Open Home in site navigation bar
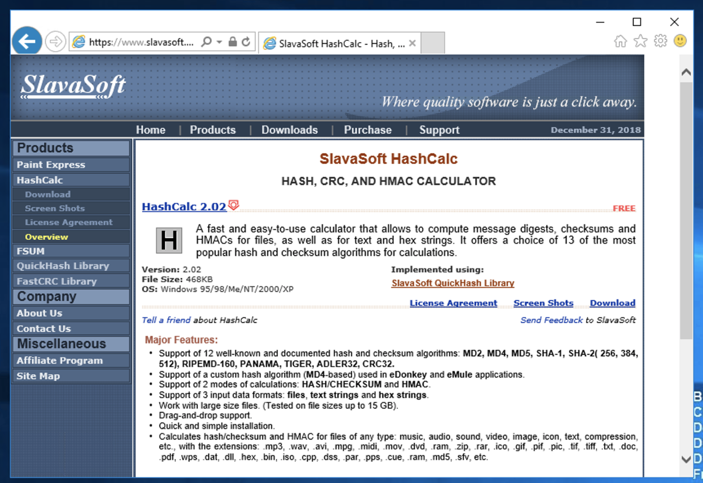This screenshot has height=483, width=703. click(151, 130)
